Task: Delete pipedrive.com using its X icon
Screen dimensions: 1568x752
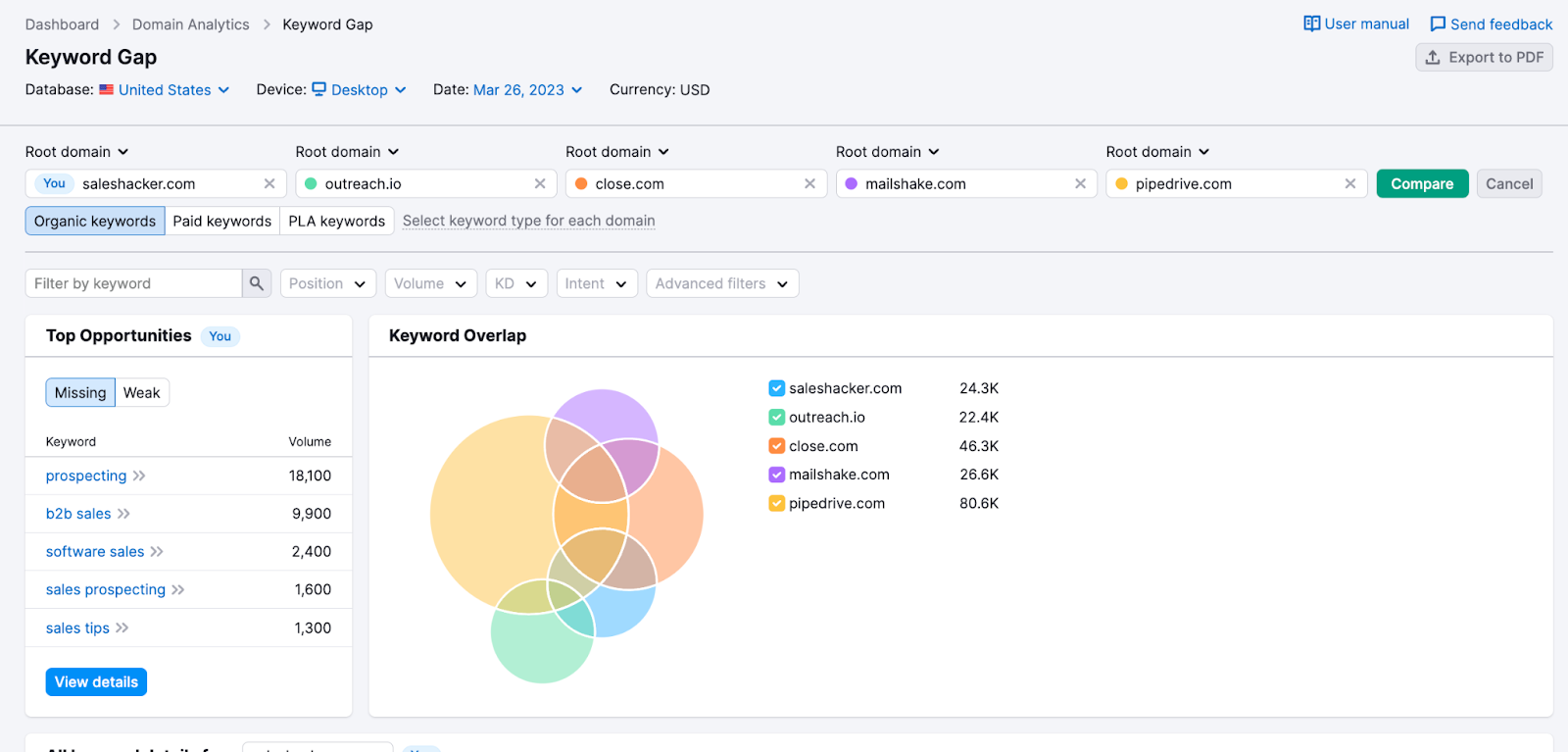Action: [1350, 183]
